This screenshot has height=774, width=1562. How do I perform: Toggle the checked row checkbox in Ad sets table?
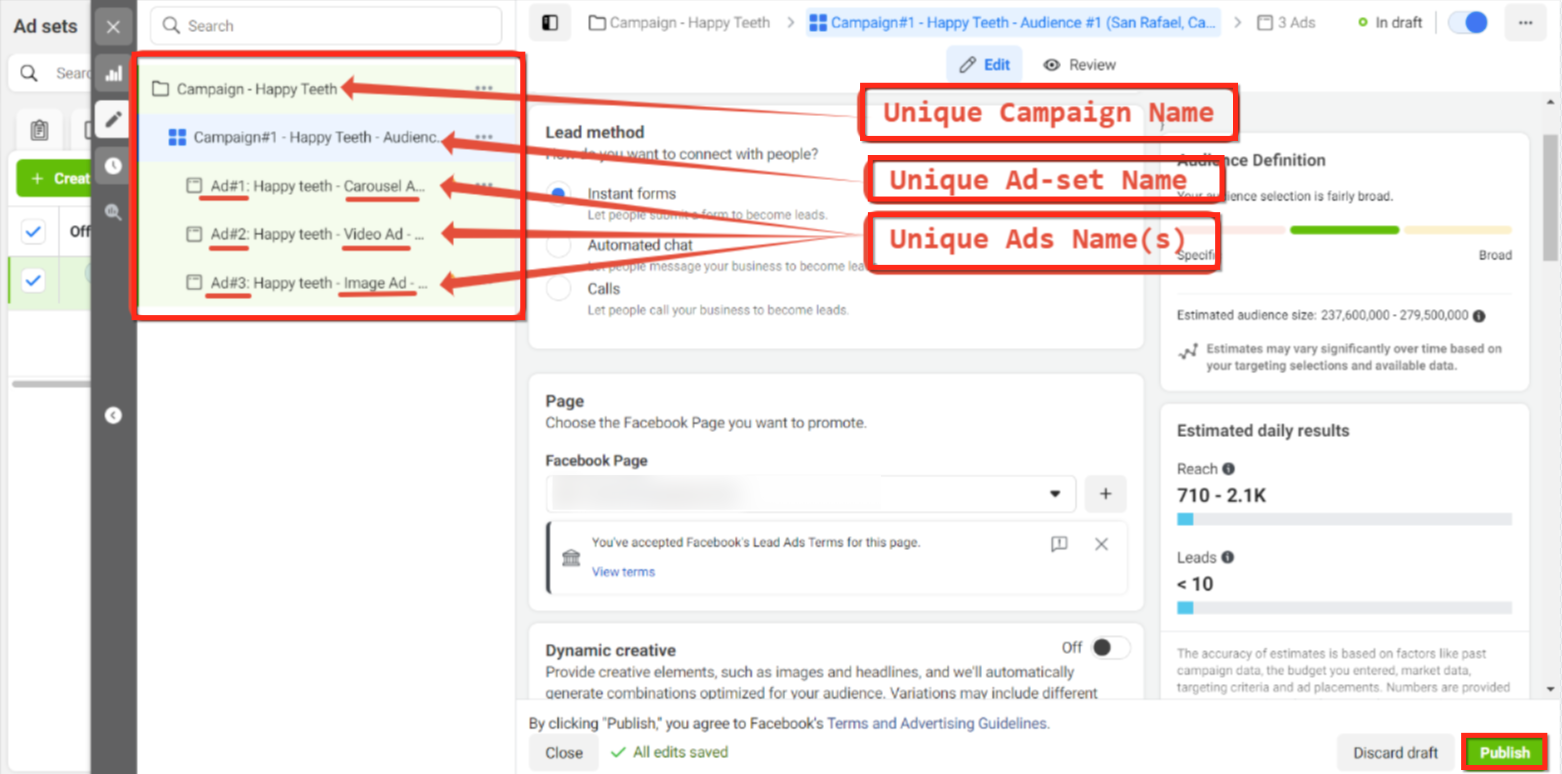[x=33, y=281]
